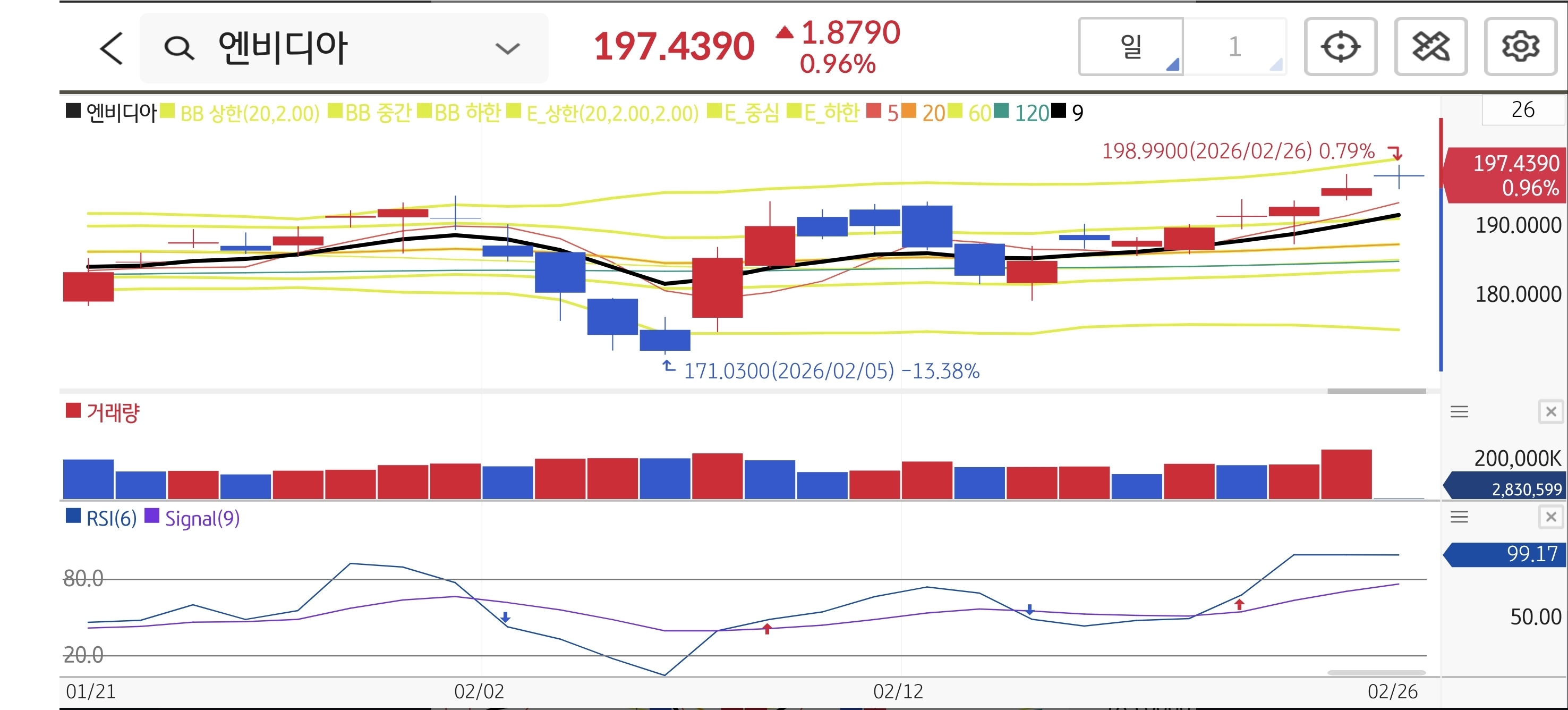Image resolution: width=1568 pixels, height=710 pixels.
Task: Expand the 엔비디아 stock selector chevron
Action: pos(507,48)
